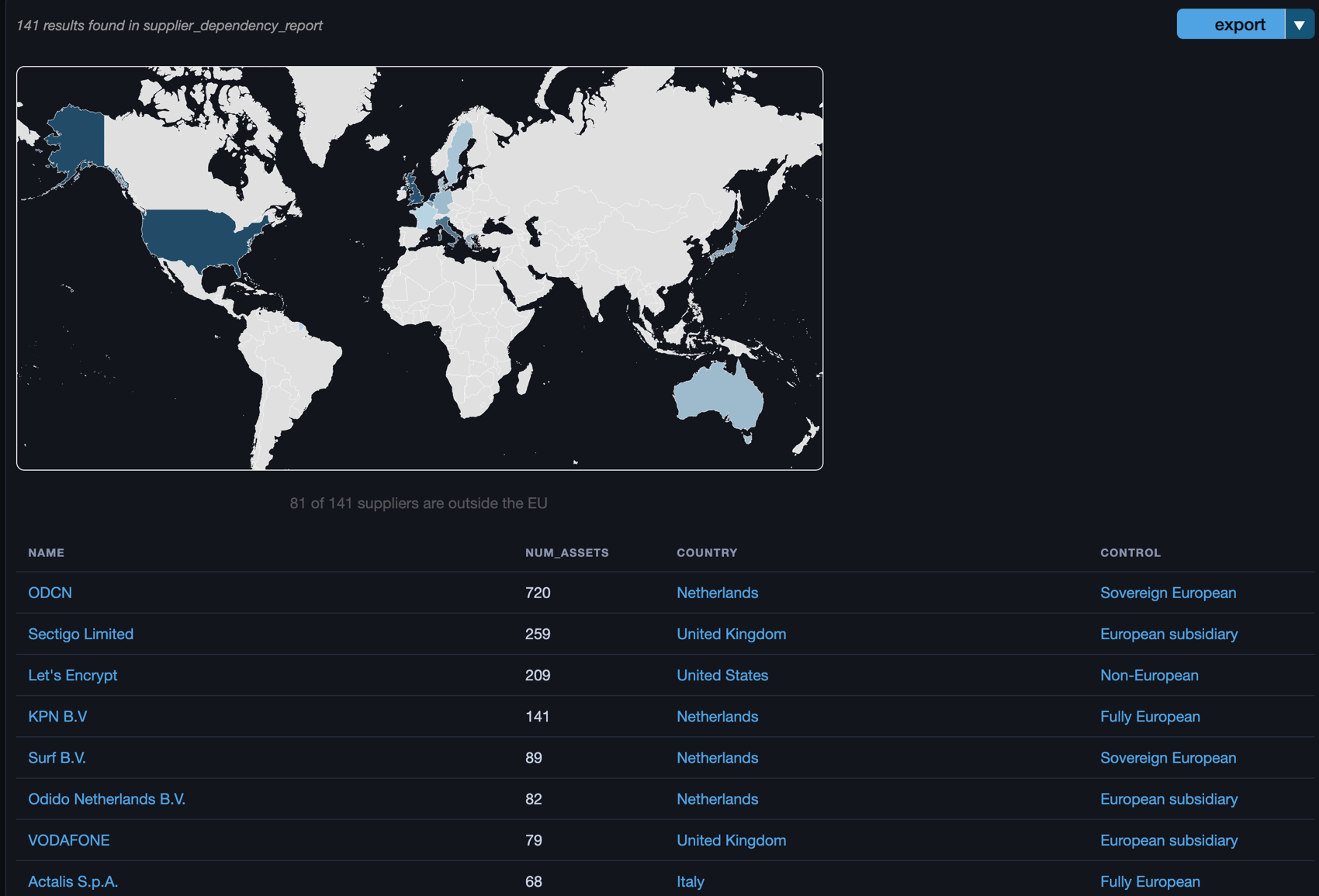Click Netherlands in the ODCN row
The height and width of the screenshot is (896, 1319).
pyautogui.click(x=717, y=593)
